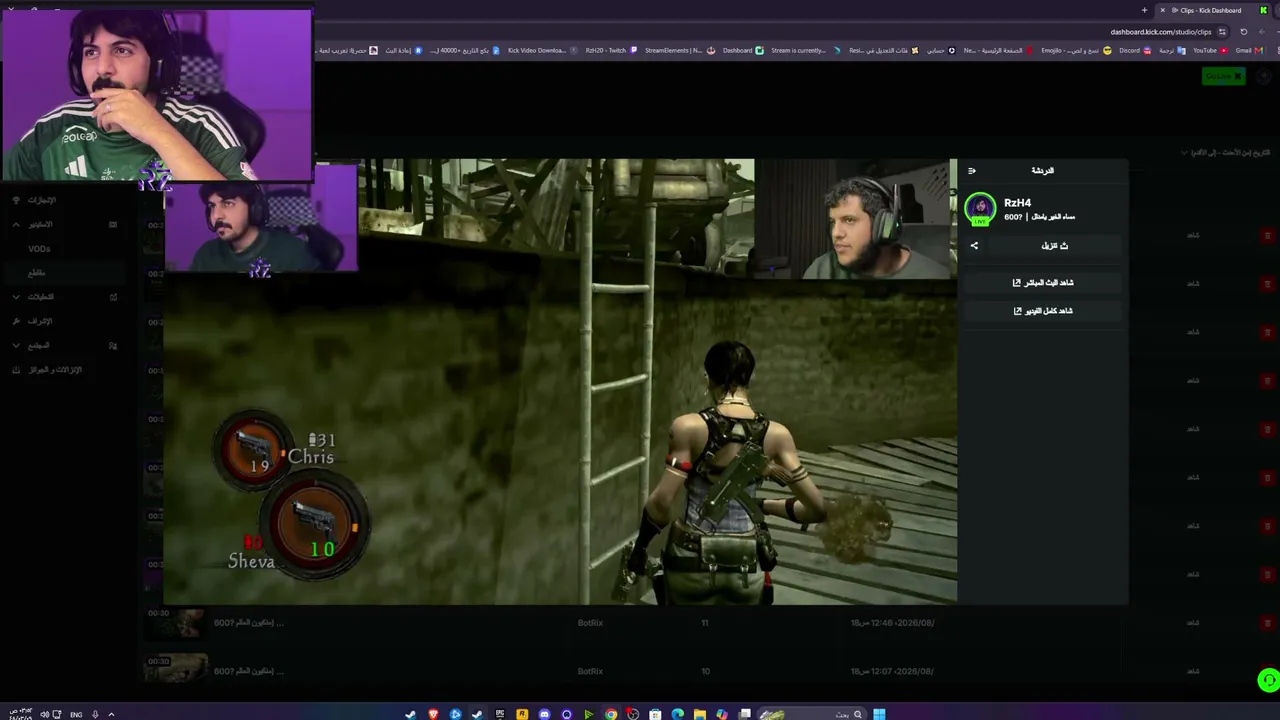Click the dashboard.kick.com address bar
This screenshot has width=1280, height=720.
point(1160,32)
